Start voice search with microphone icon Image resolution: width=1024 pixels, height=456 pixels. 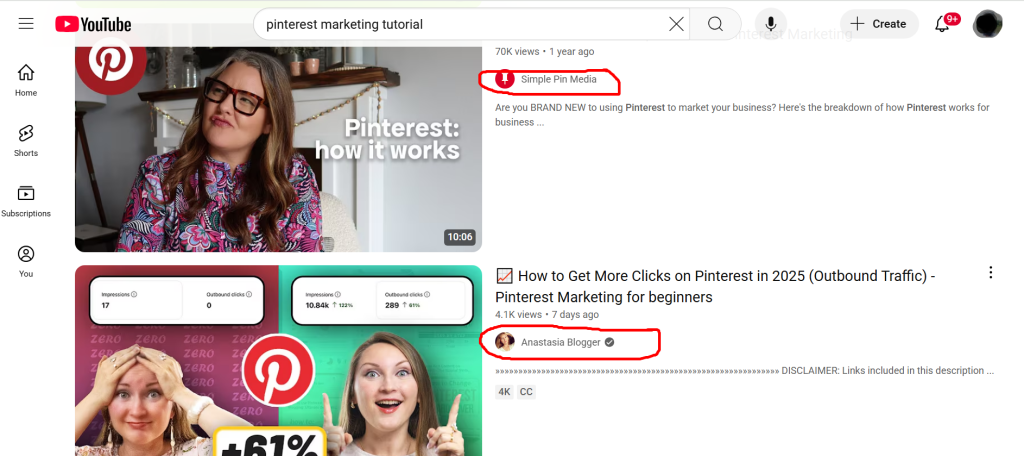[x=770, y=24]
